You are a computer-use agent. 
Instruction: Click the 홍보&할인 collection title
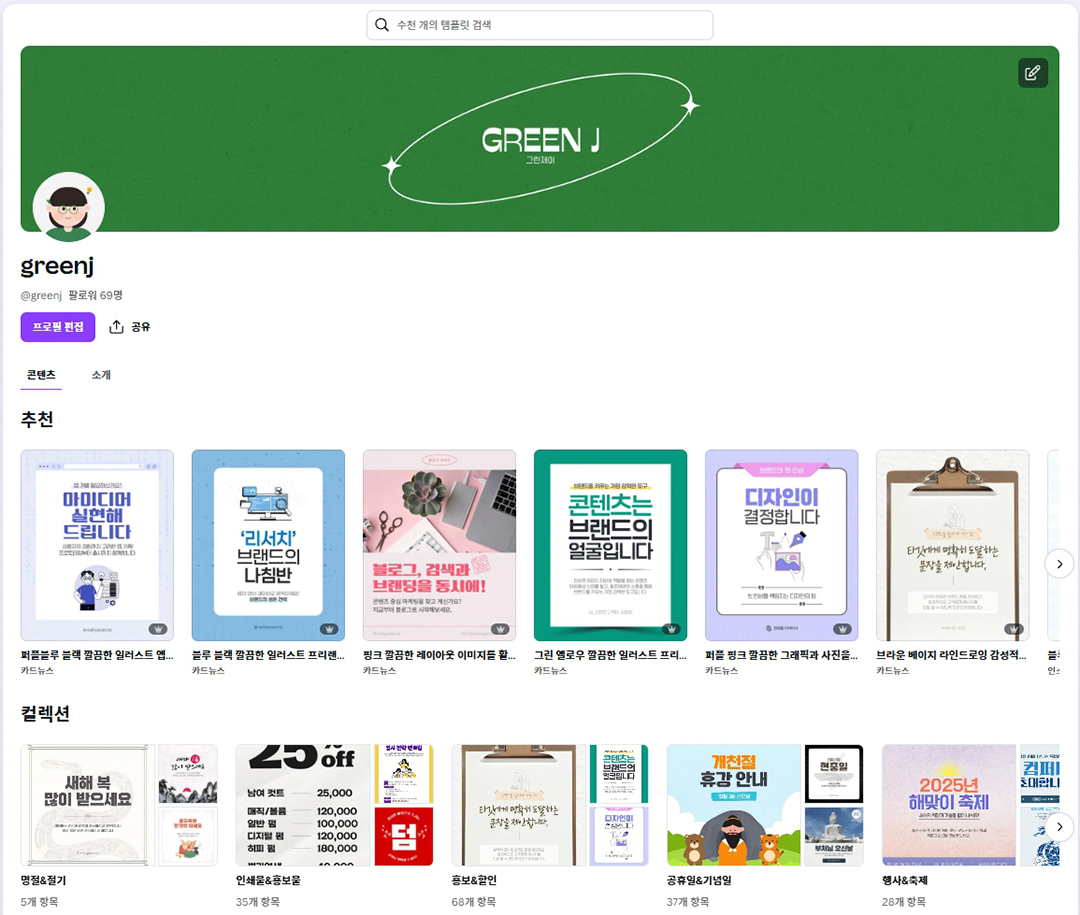pos(474,880)
